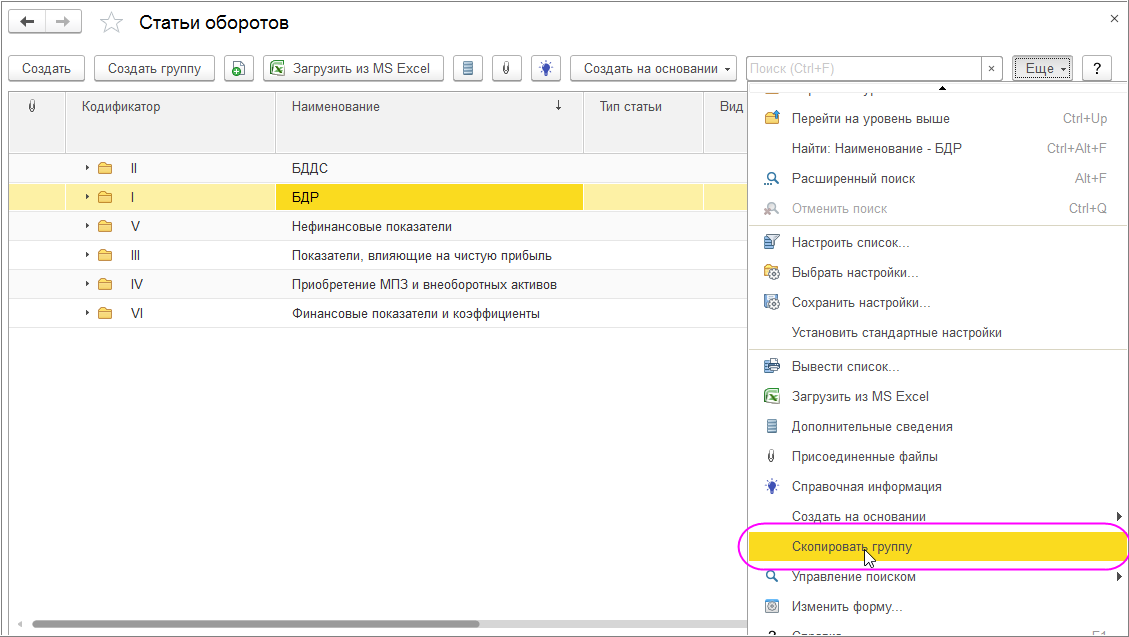Image resolution: width=1129 pixels, height=637 pixels.
Task: Choose Вывести список... menu item
Action: (937, 366)
